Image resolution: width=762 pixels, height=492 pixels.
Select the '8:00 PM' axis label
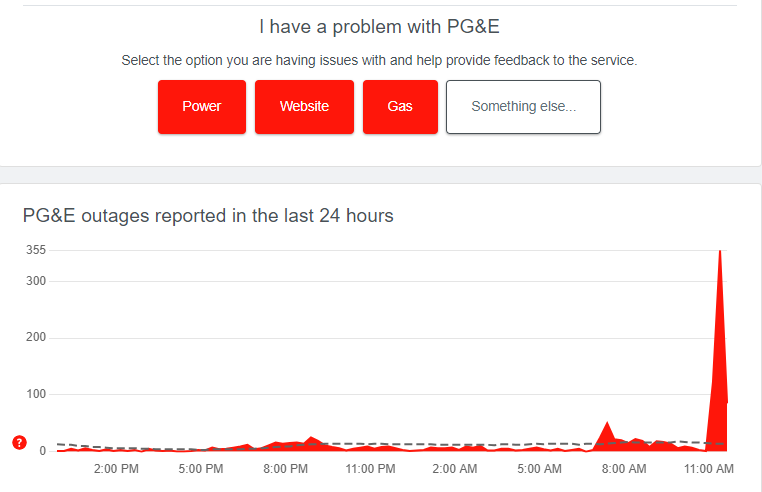pyautogui.click(x=285, y=469)
